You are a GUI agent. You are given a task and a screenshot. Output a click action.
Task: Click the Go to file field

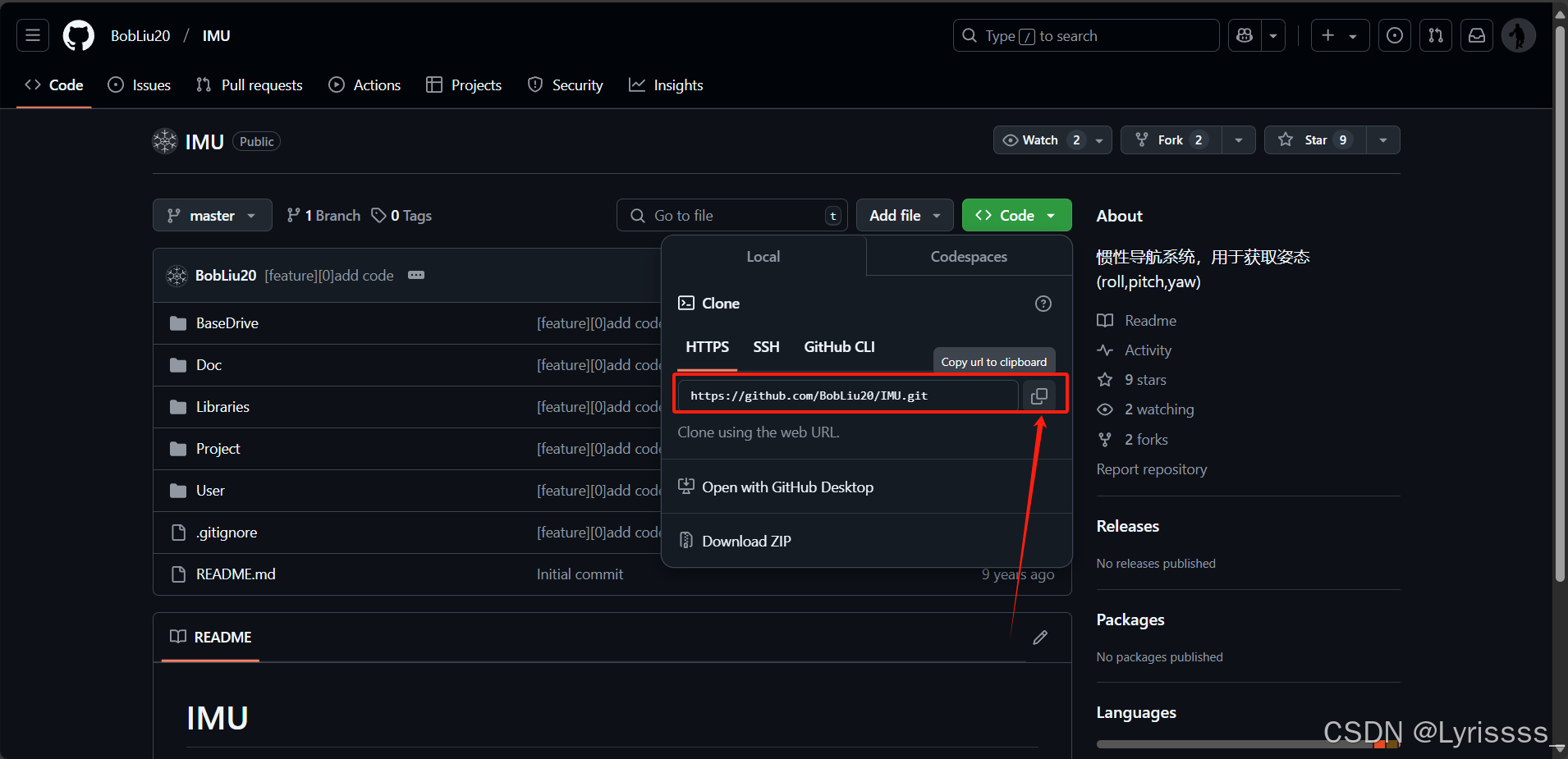(x=731, y=215)
